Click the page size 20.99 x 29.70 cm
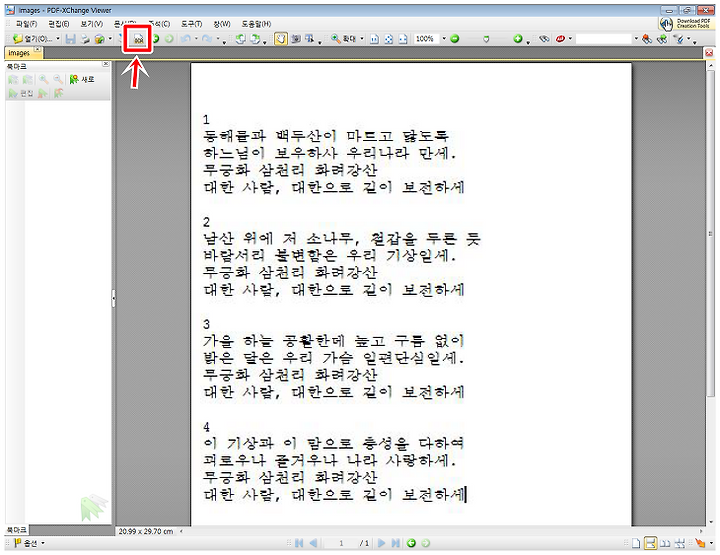Screen dimensions: 720x555 tap(146, 531)
